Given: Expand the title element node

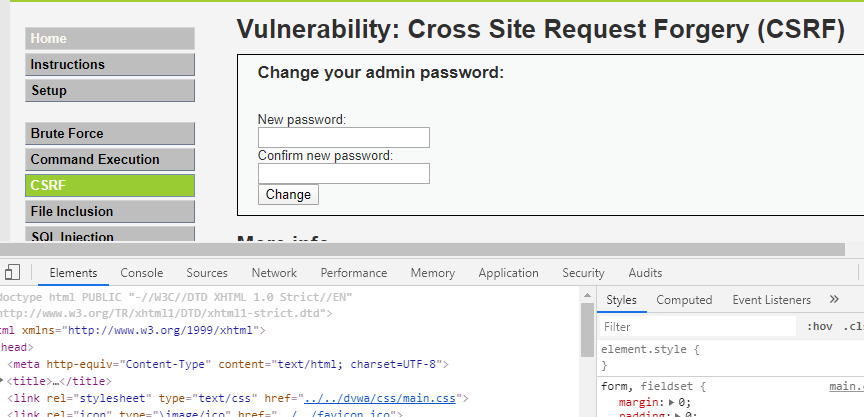Looking at the screenshot, I should click(3, 381).
